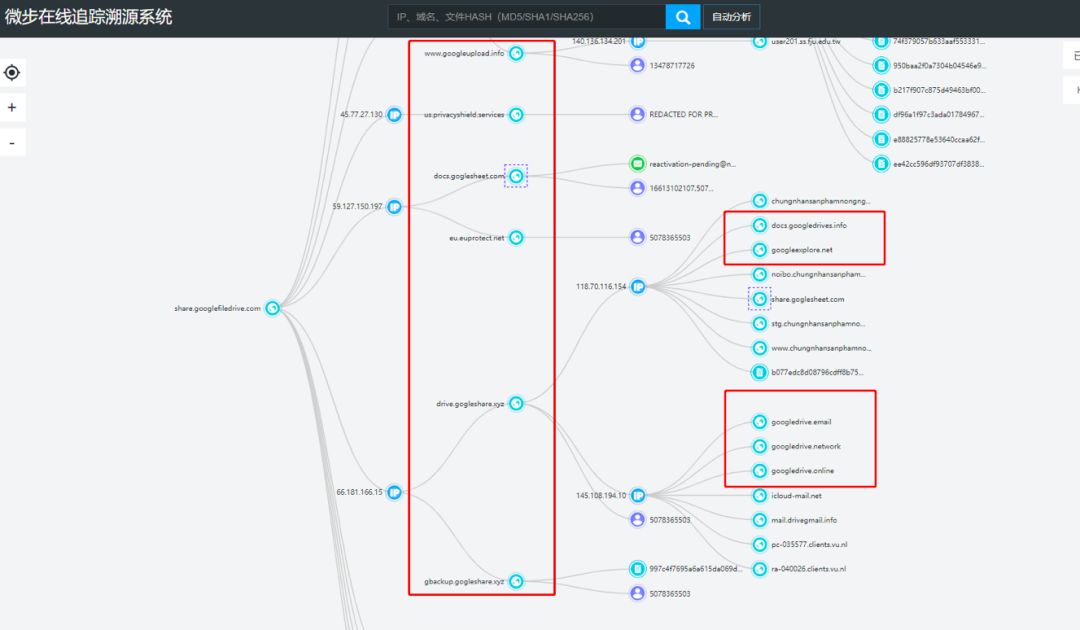
Task: Select the www.googleupload.info domain node icon
Action: pos(516,53)
